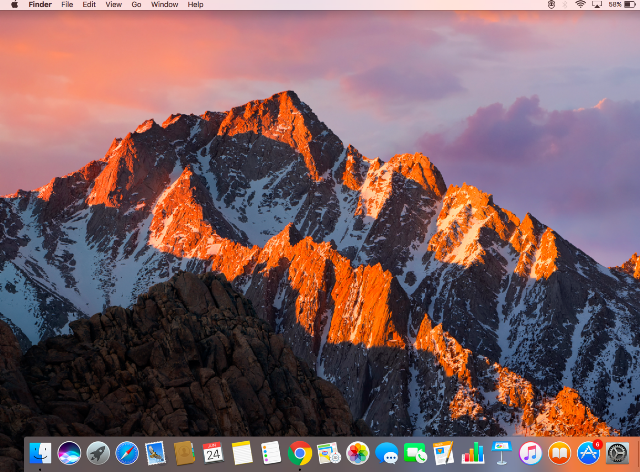Open the Mail stamp icon
This screenshot has height=472, width=640.
tap(156, 453)
